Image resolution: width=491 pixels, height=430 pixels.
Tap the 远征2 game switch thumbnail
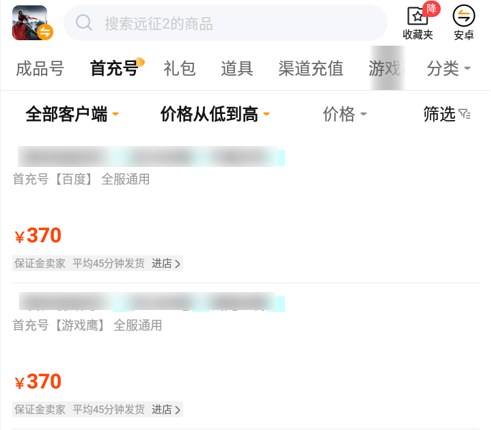point(32,23)
